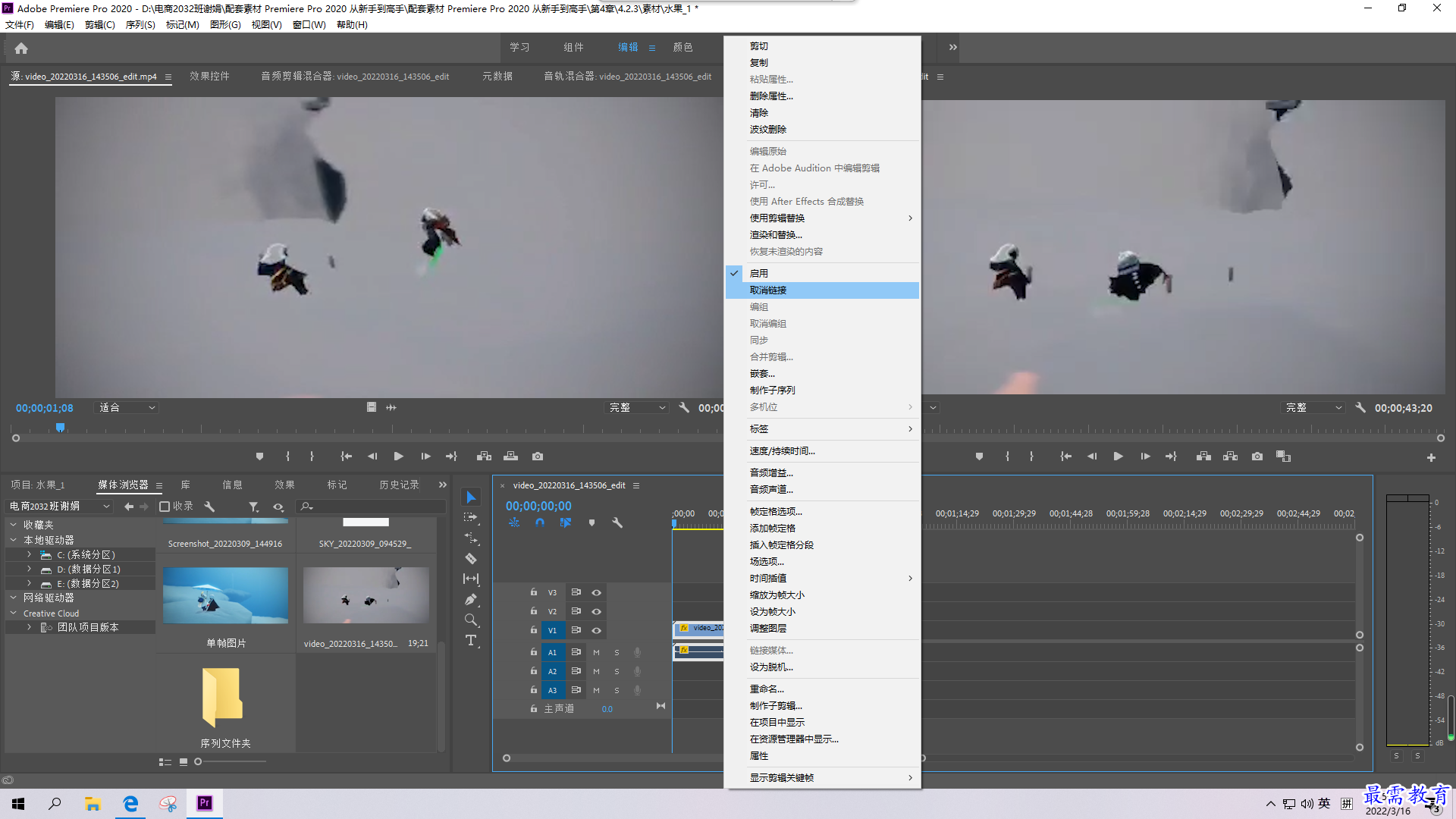1456x819 pixels.
Task: Click the Source monitor playhead marker
Action: tap(60, 428)
